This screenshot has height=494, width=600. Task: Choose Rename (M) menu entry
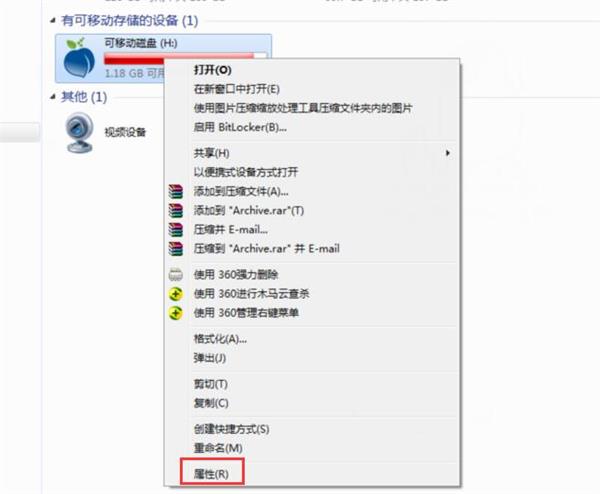click(x=218, y=448)
